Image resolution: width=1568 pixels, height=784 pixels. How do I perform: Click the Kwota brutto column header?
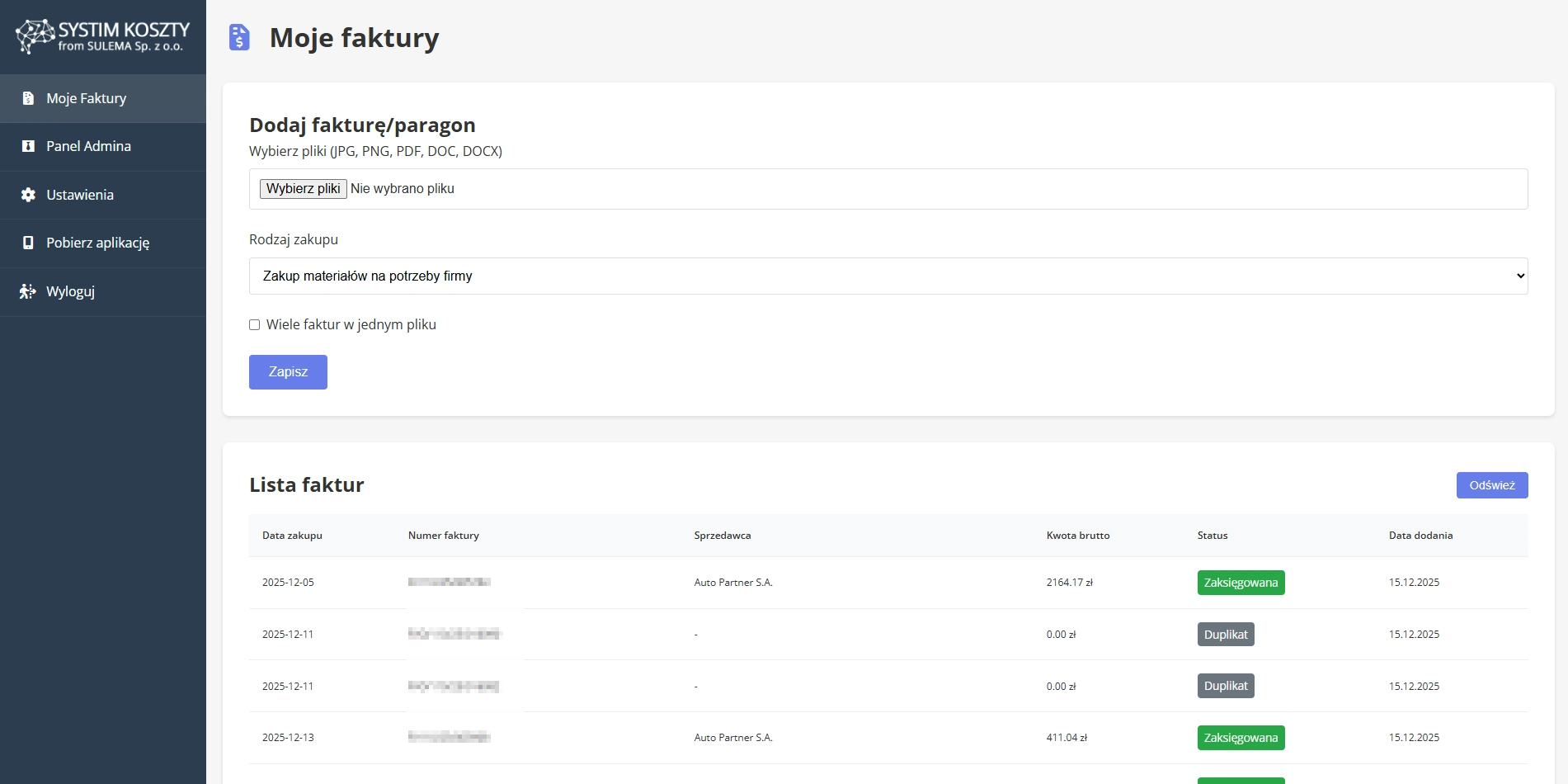pyautogui.click(x=1077, y=536)
